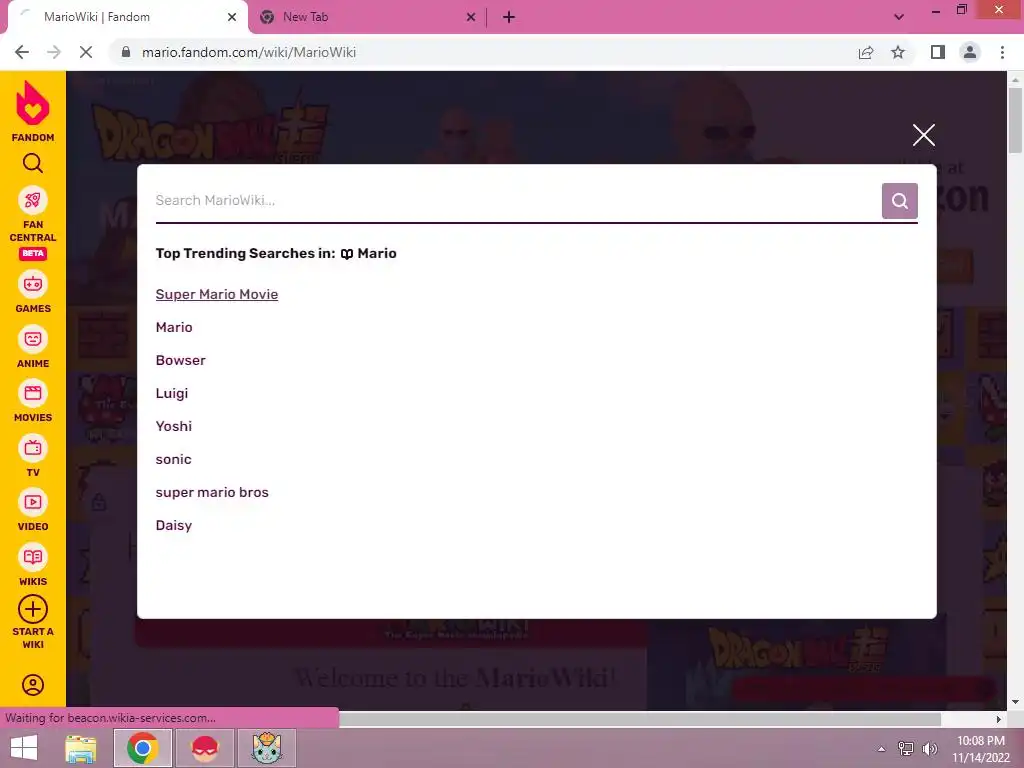Open the Chrome three-dot menu
Screen dimensions: 1024x768
[1002, 52]
